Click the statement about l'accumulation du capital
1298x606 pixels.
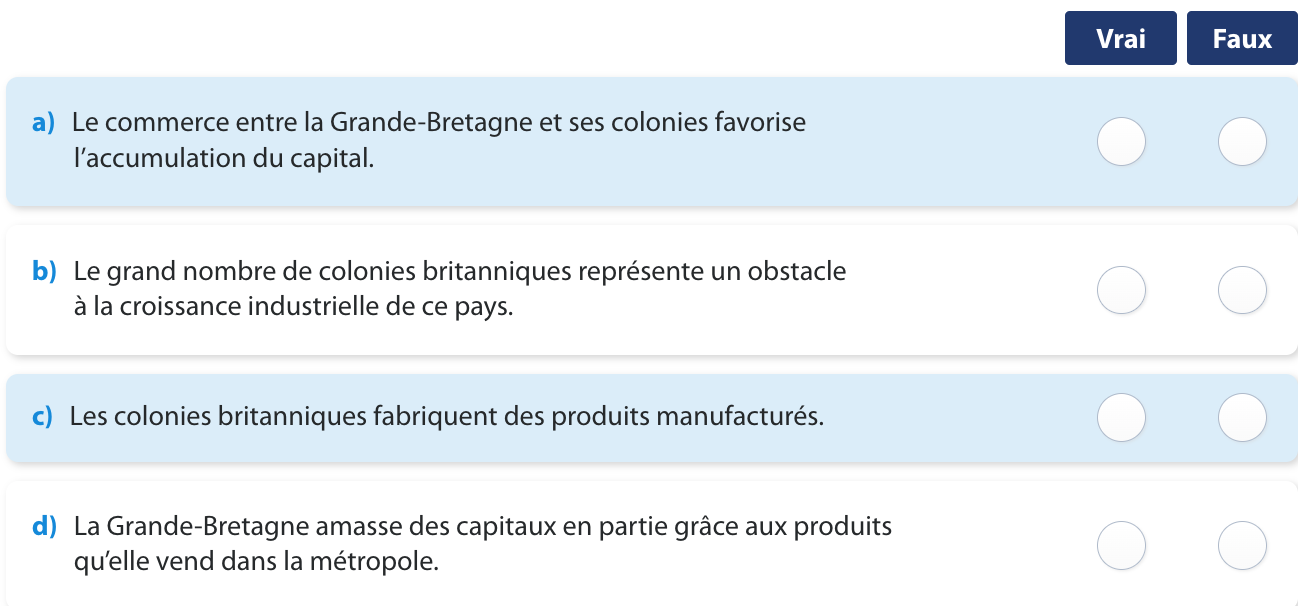(x=438, y=141)
